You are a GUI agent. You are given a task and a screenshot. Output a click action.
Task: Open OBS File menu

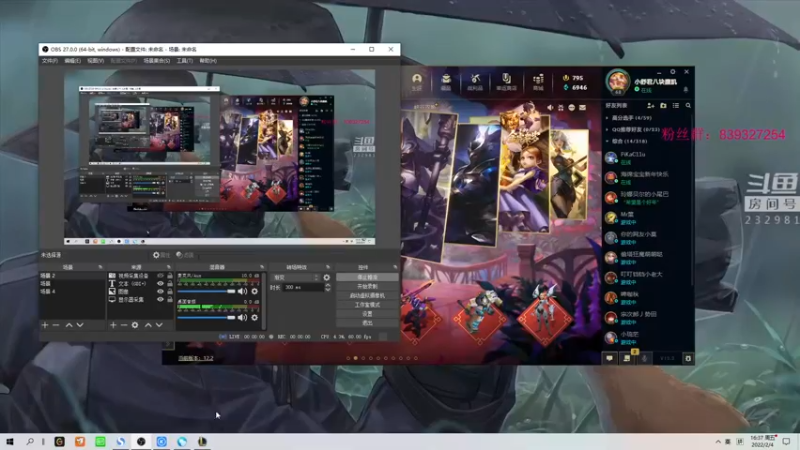point(49,61)
